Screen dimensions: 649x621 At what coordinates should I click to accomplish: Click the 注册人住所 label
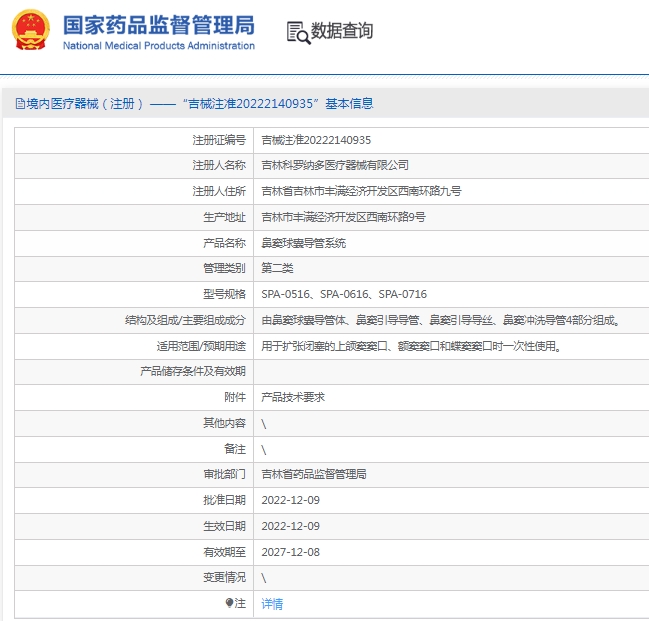219,191
